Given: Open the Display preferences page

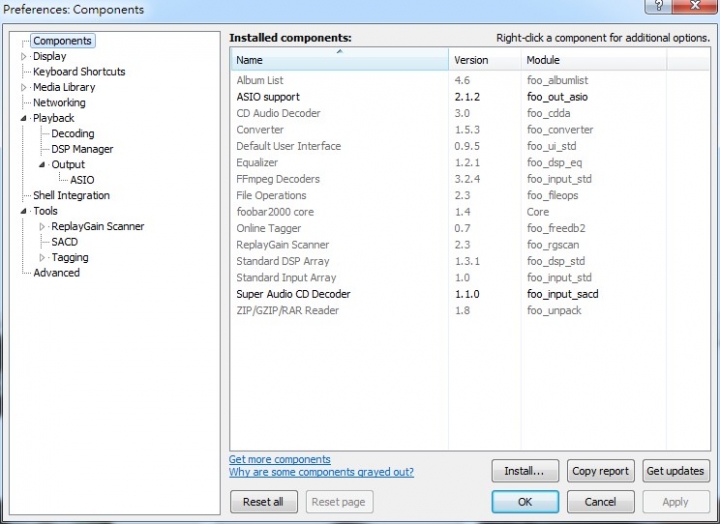Looking at the screenshot, I should pyautogui.click(x=50, y=56).
